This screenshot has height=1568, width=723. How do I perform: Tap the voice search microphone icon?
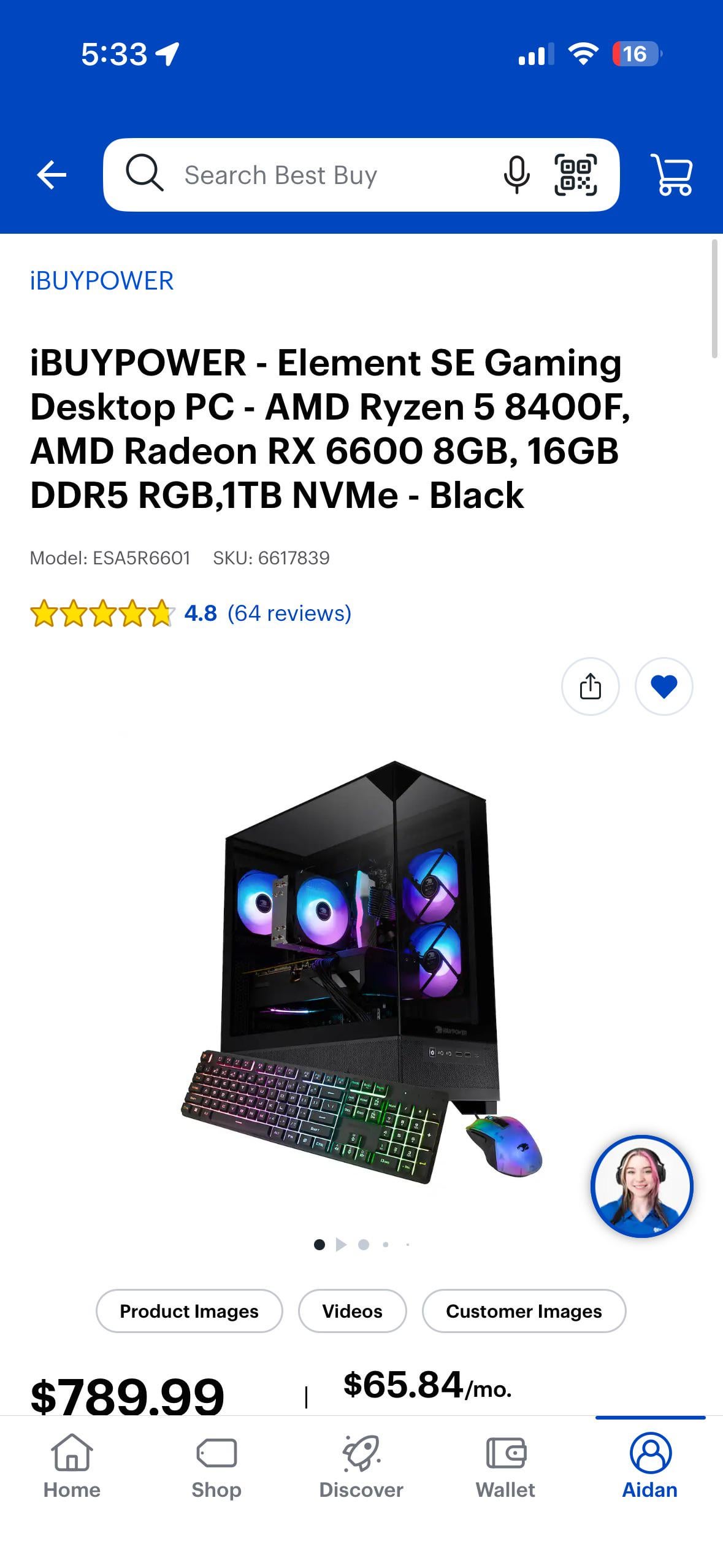pos(516,175)
